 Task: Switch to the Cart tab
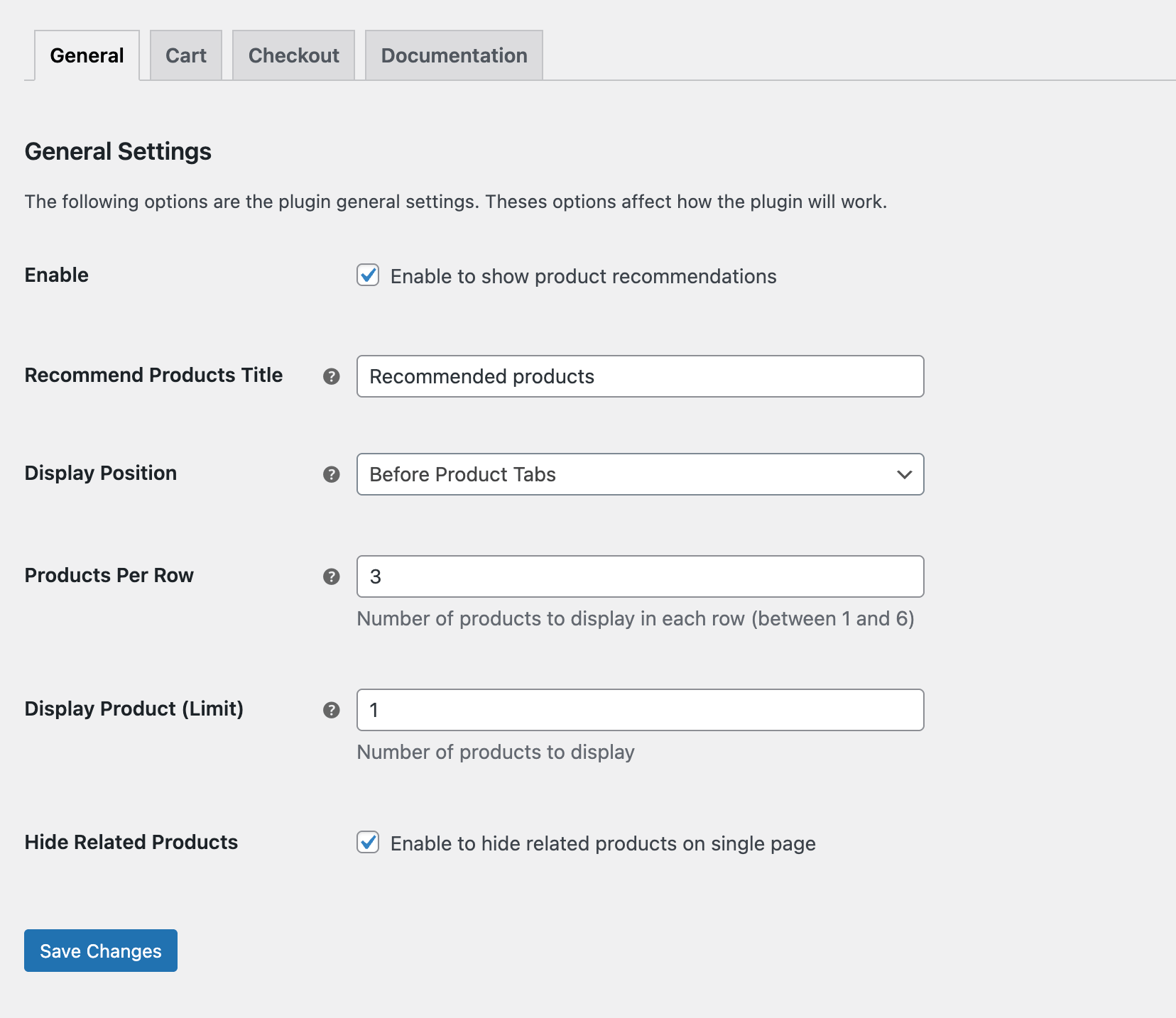click(x=185, y=55)
